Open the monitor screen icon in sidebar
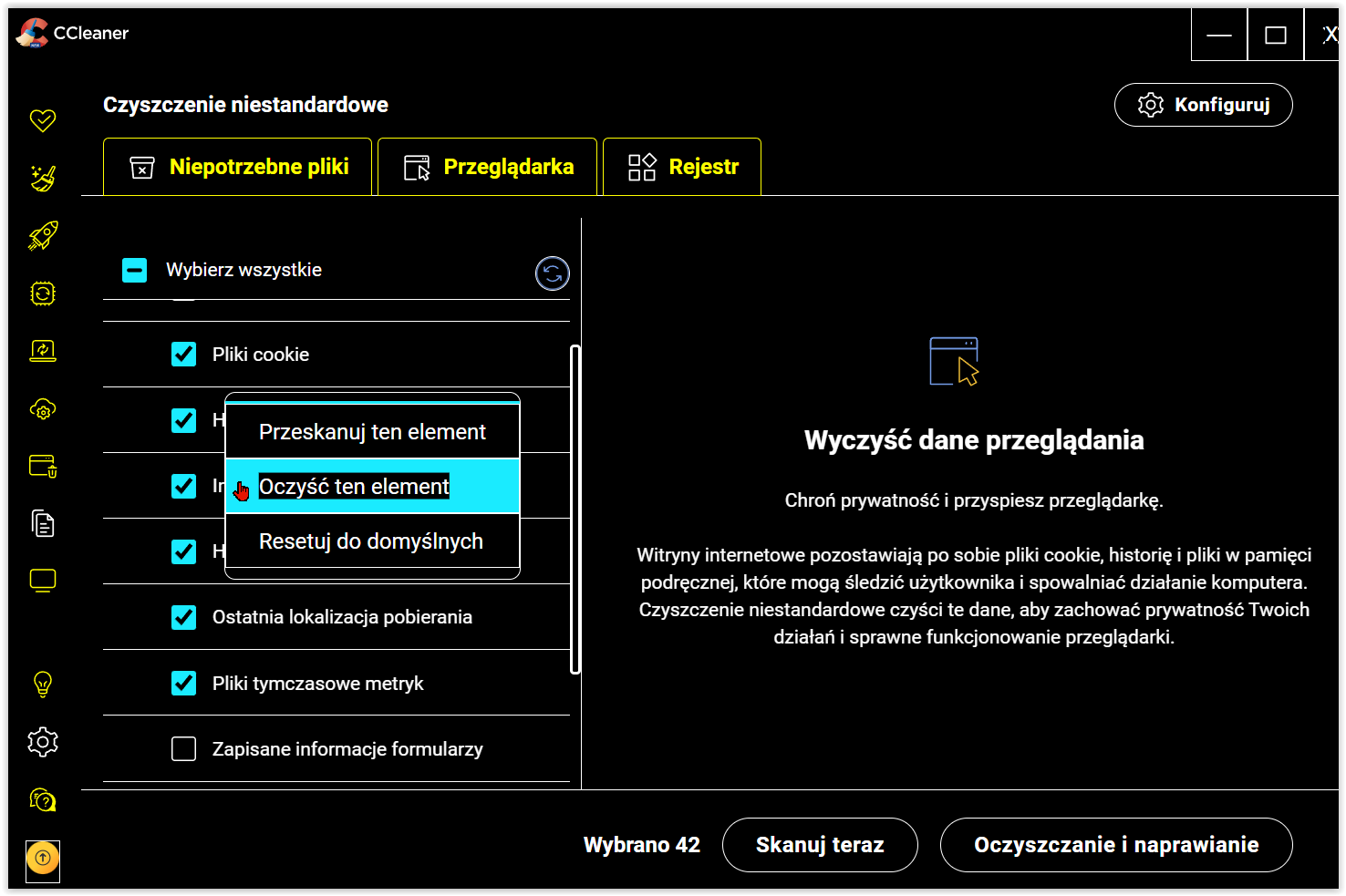Image resolution: width=1346 pixels, height=896 pixels. coord(43,581)
